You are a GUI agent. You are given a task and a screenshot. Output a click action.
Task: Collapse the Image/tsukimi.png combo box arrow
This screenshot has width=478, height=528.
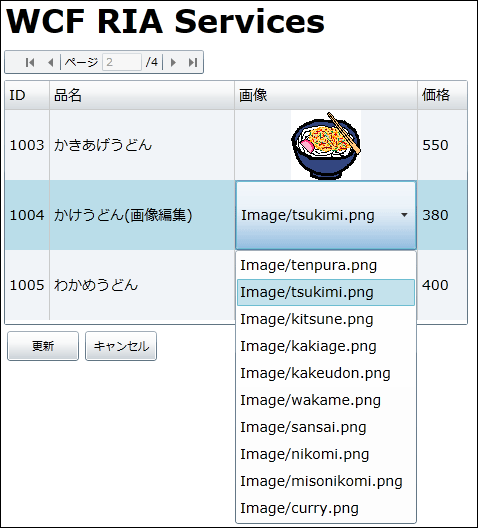tap(404, 215)
